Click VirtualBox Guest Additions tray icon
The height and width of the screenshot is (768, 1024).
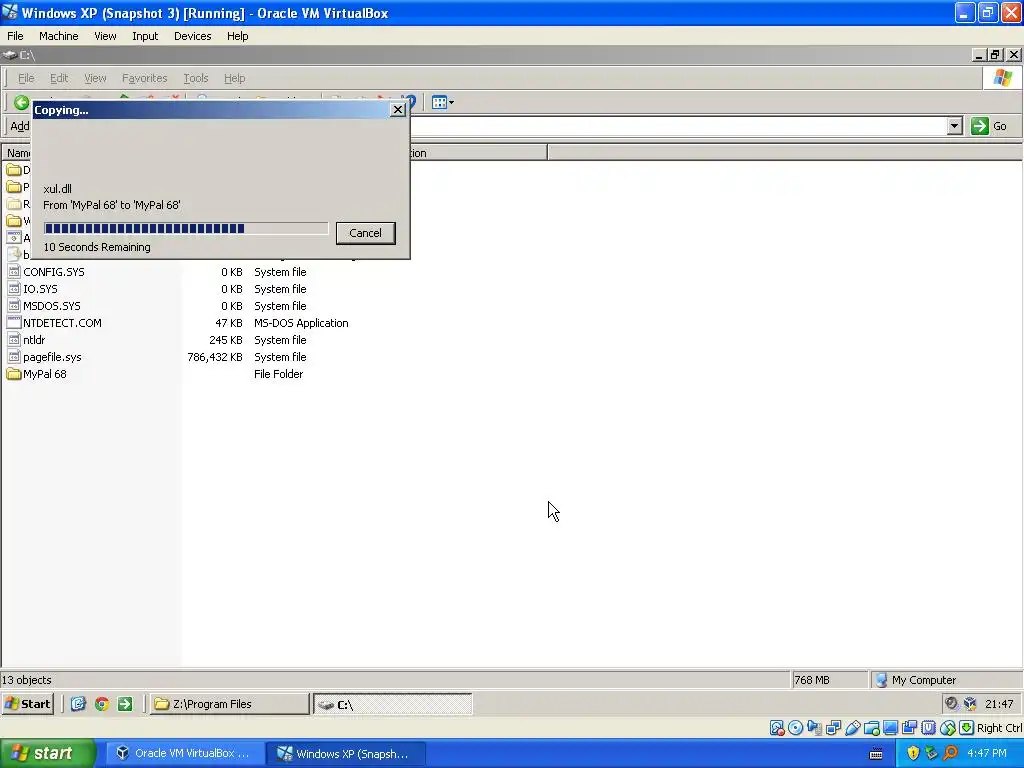(x=970, y=703)
